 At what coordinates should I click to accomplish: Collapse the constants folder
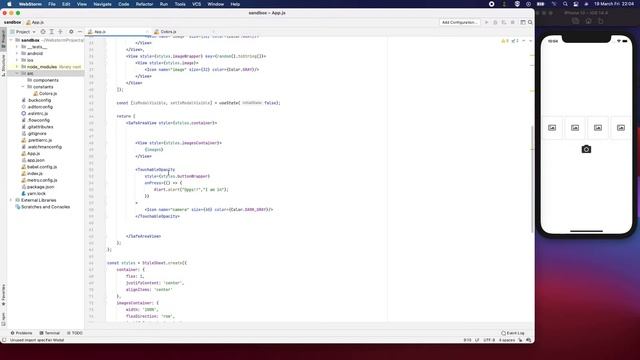point(23,87)
